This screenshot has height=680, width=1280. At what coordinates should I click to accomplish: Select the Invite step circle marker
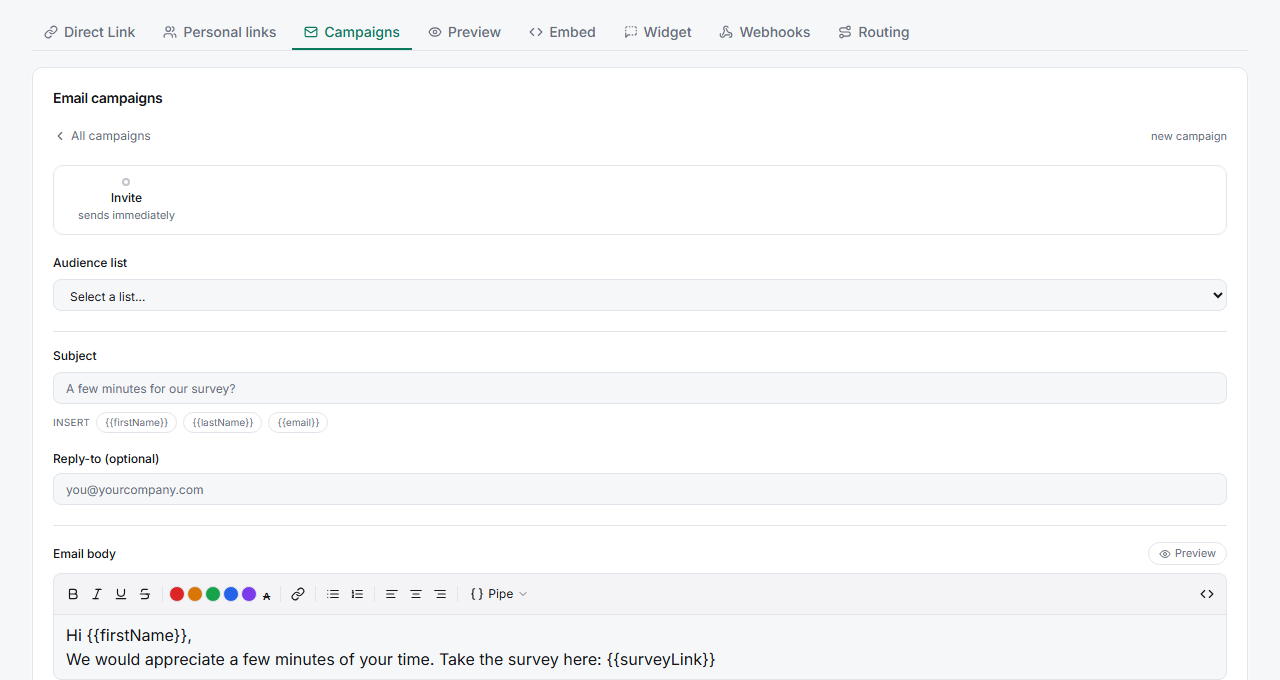click(x=126, y=182)
